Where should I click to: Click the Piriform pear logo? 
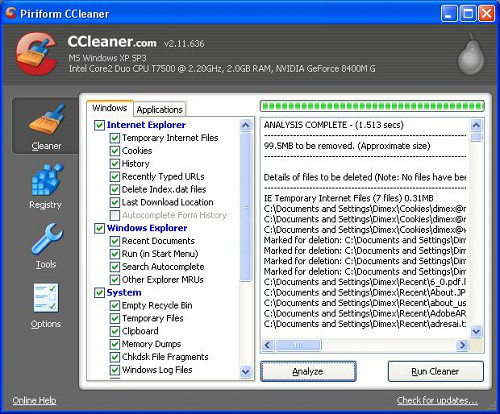click(471, 54)
